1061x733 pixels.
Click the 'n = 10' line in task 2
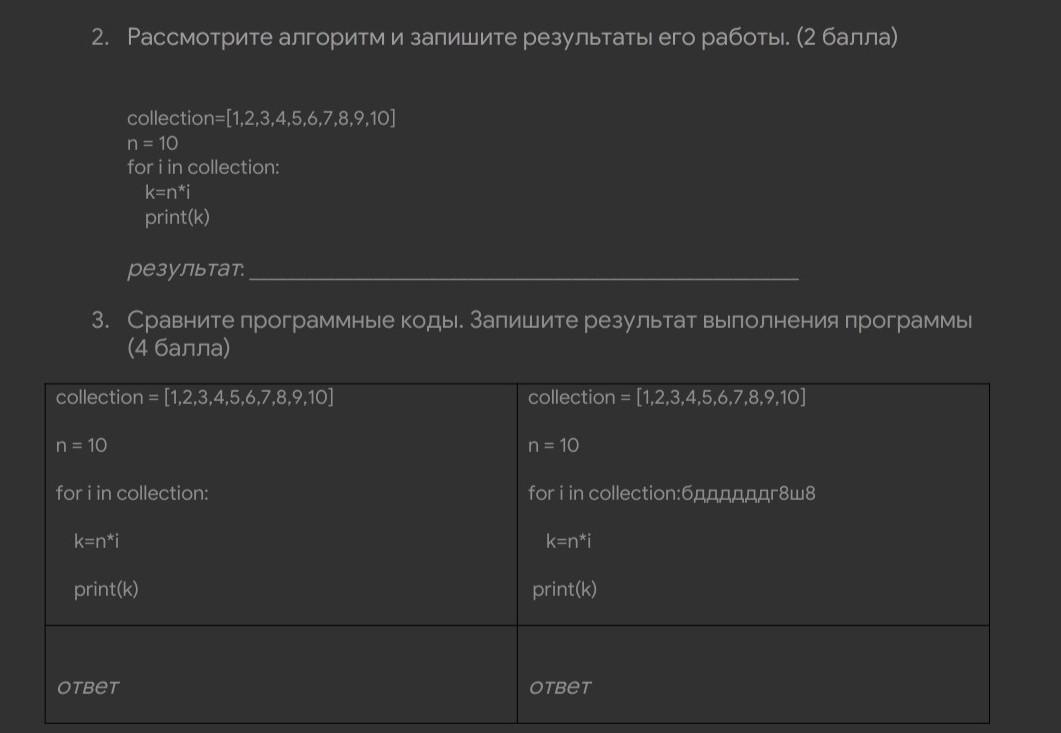[x=152, y=143]
